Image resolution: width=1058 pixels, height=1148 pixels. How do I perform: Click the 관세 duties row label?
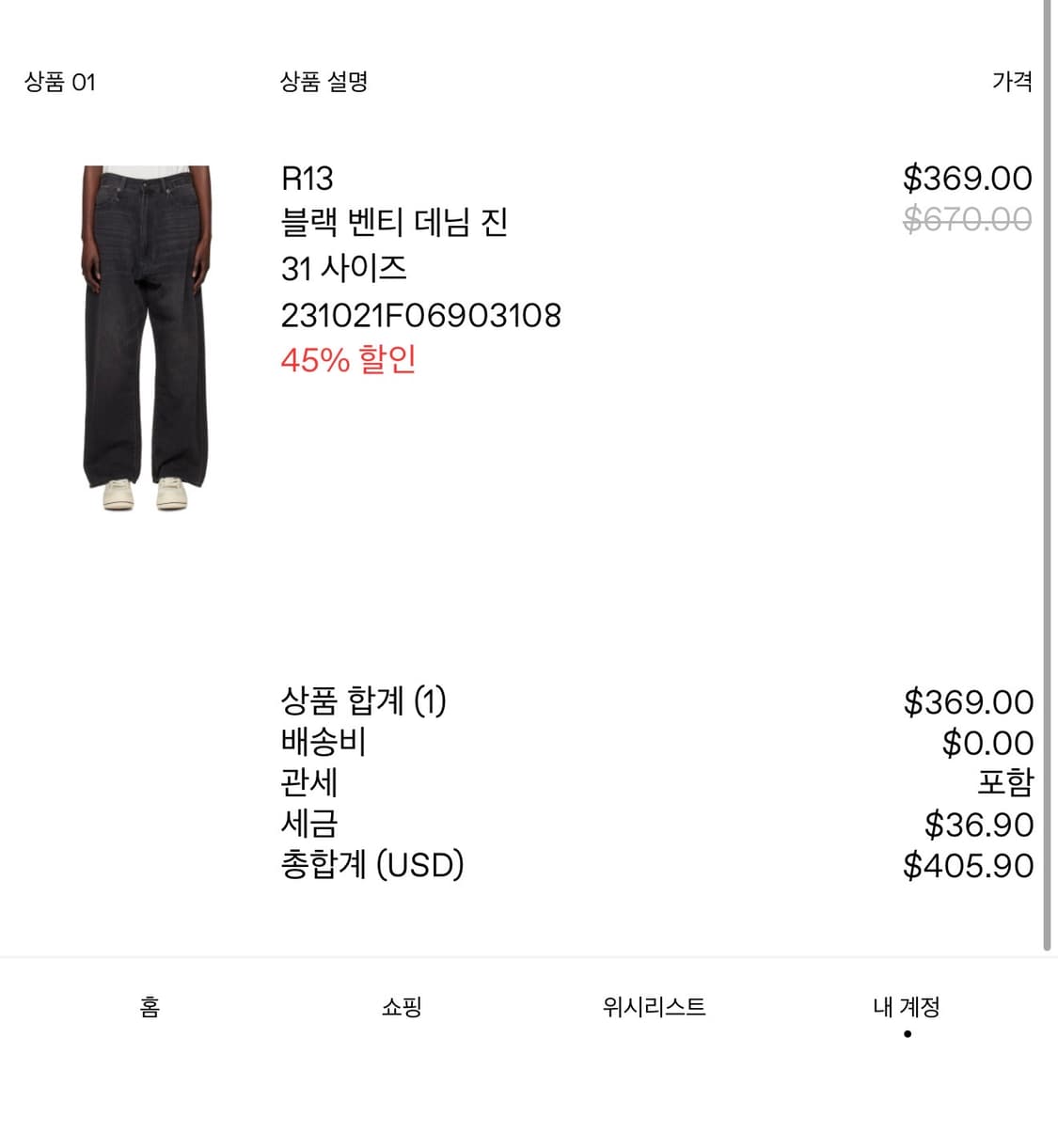(x=308, y=782)
